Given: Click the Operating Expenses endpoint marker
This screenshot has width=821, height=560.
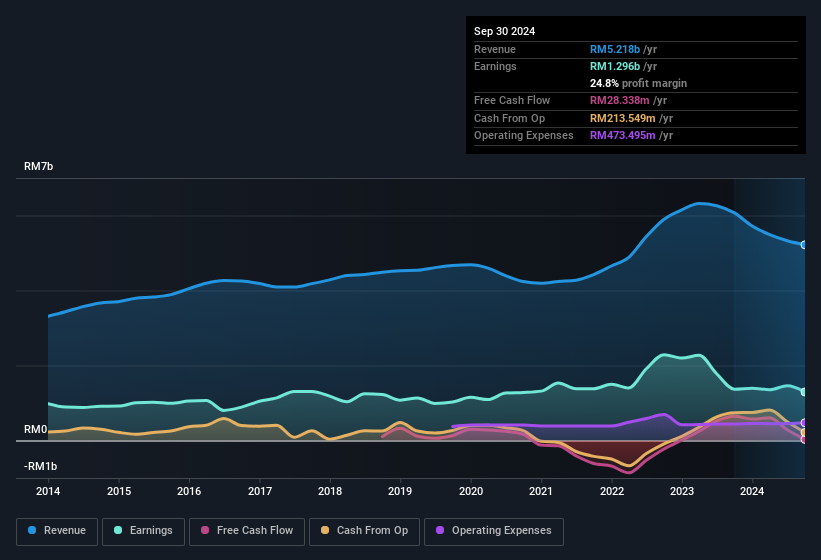Looking at the screenshot, I should (x=803, y=423).
